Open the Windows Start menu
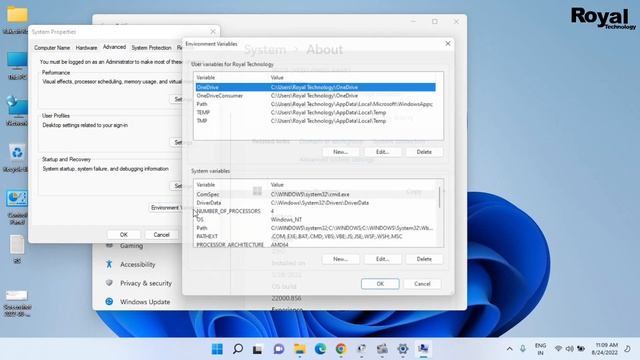This screenshot has width=640, height=360. (217, 349)
